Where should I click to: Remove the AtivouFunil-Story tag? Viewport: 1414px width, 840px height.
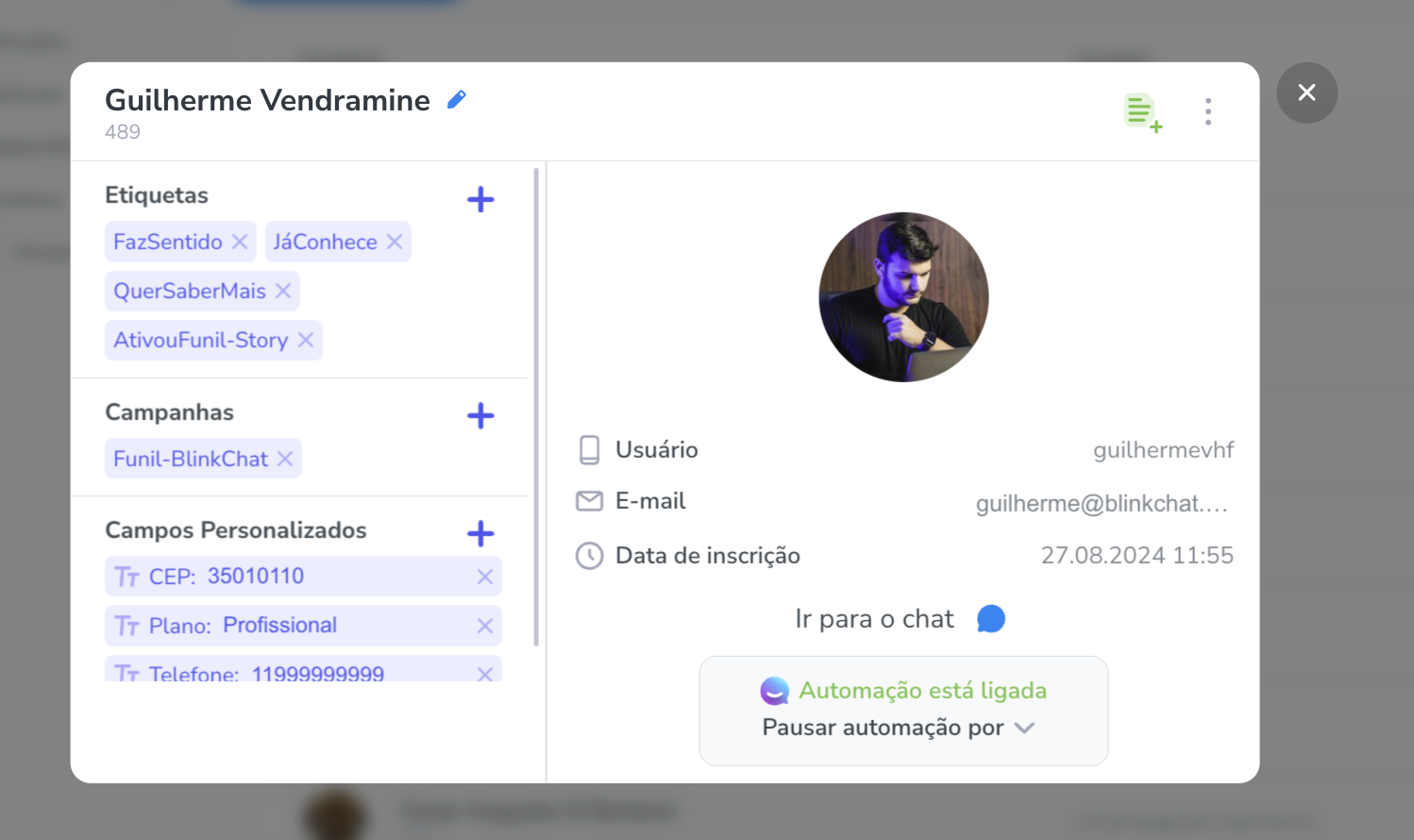306,340
